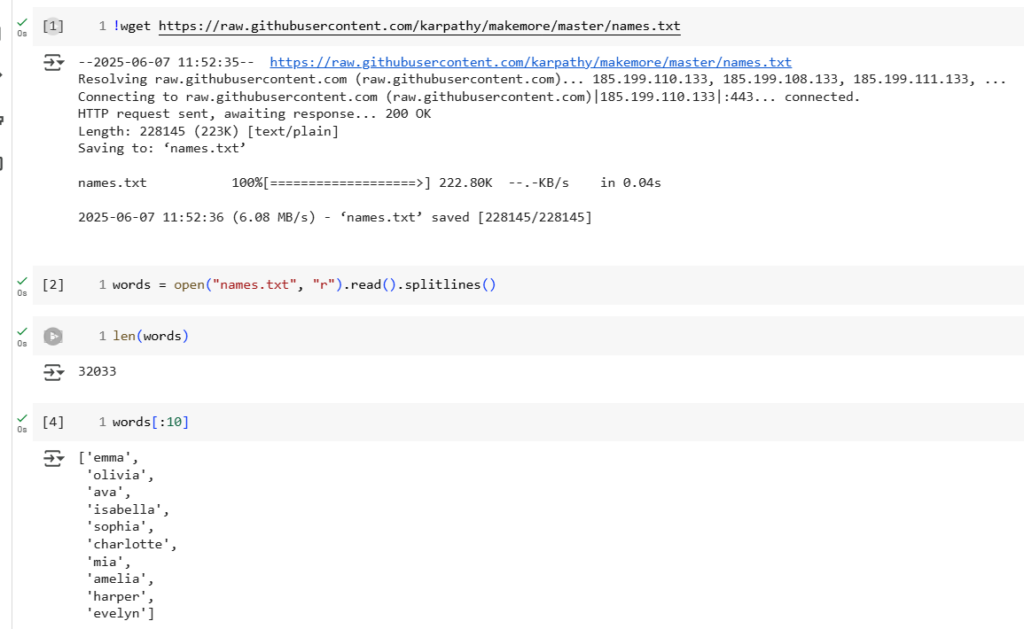Open the names.txt URL in wget output

click(530, 62)
